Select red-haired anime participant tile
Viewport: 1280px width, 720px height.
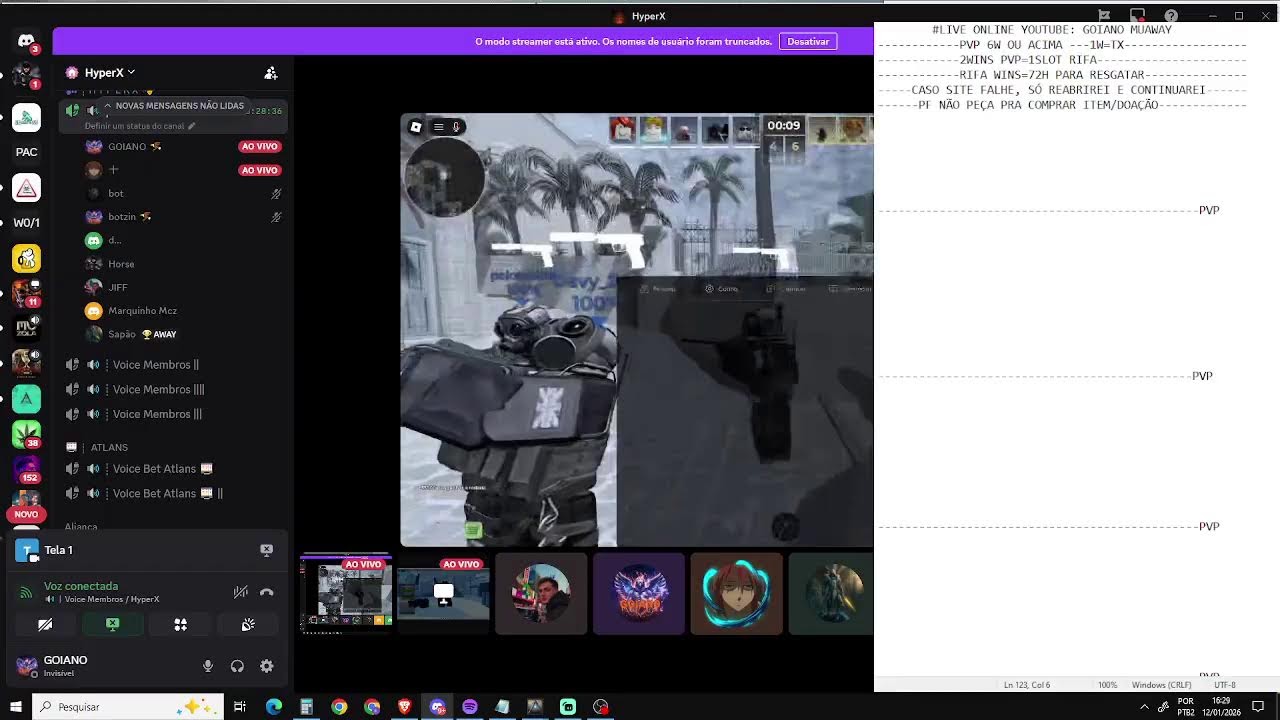[x=736, y=594]
